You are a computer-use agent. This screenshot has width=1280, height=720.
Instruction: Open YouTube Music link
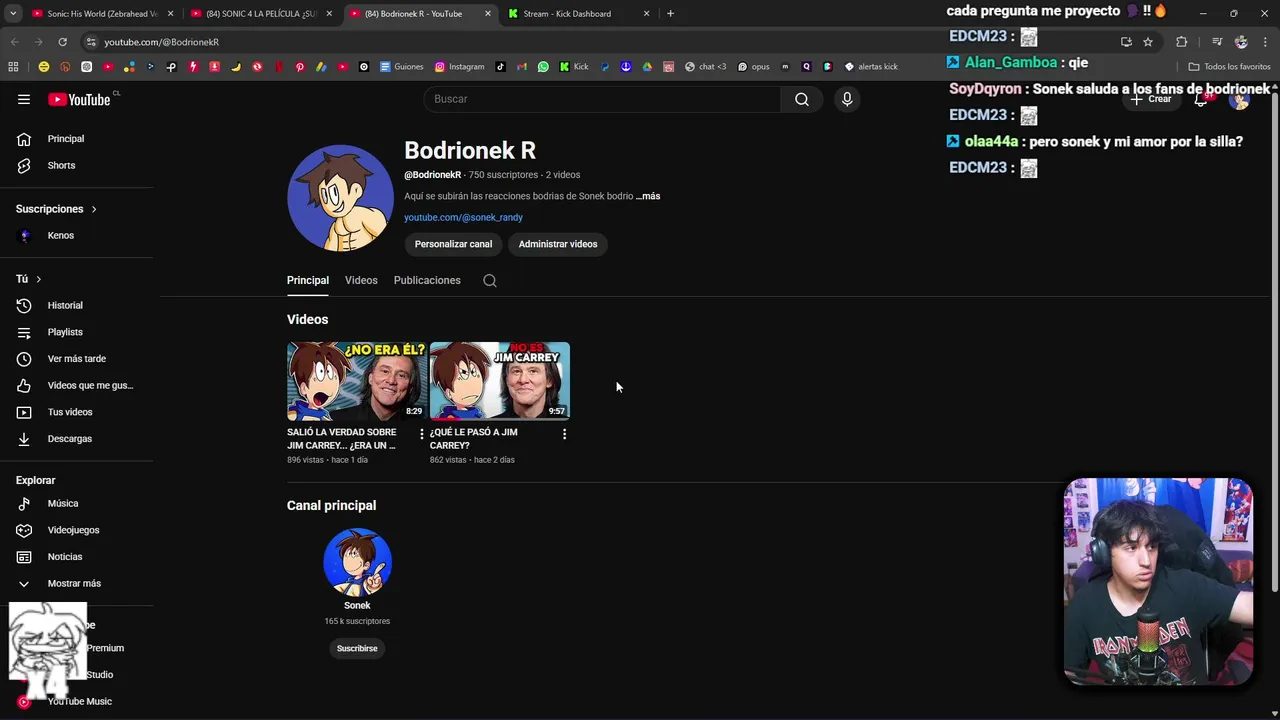click(79, 701)
